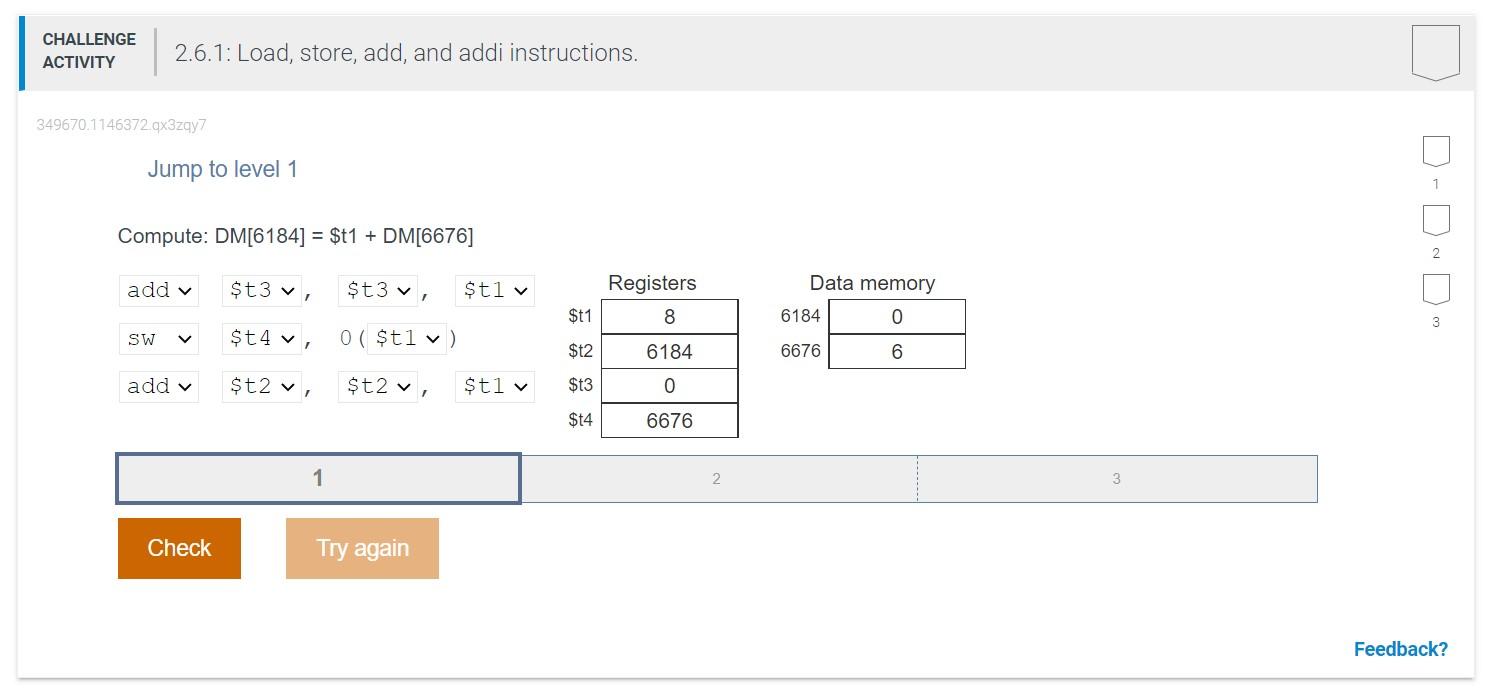The image size is (1486, 693).
Task: Click the Registers table heading
Action: click(x=652, y=283)
